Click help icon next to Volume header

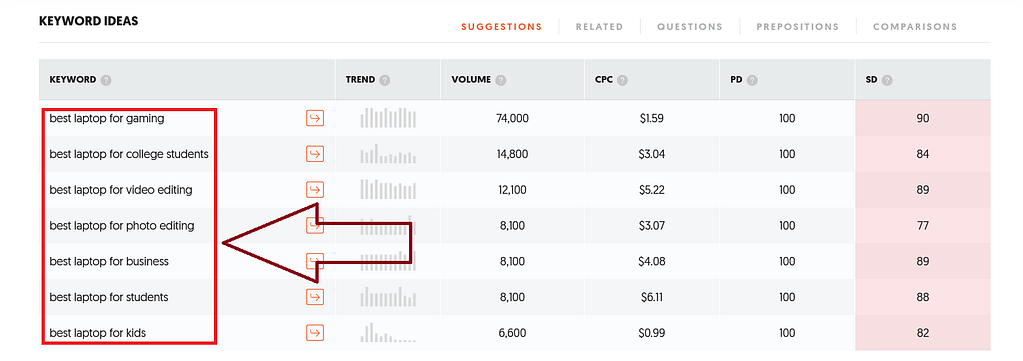tap(500, 80)
